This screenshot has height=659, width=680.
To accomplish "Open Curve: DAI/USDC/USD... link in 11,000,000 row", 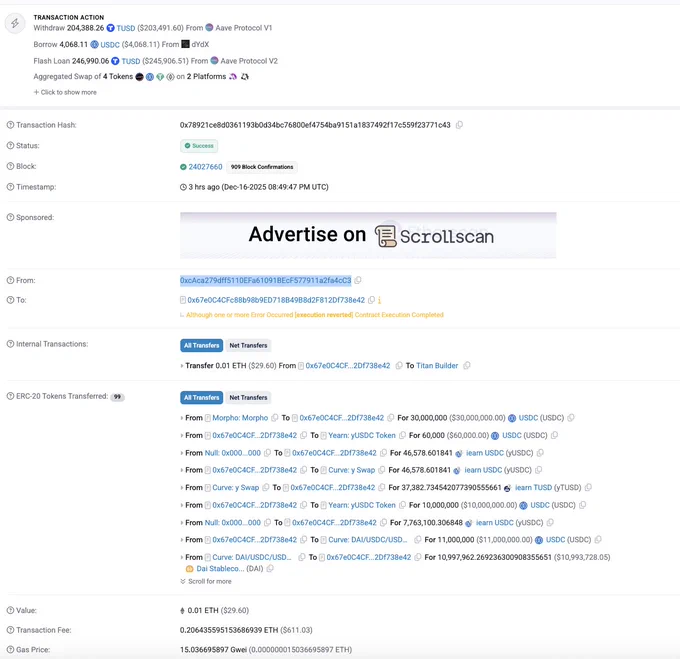I will (368, 540).
